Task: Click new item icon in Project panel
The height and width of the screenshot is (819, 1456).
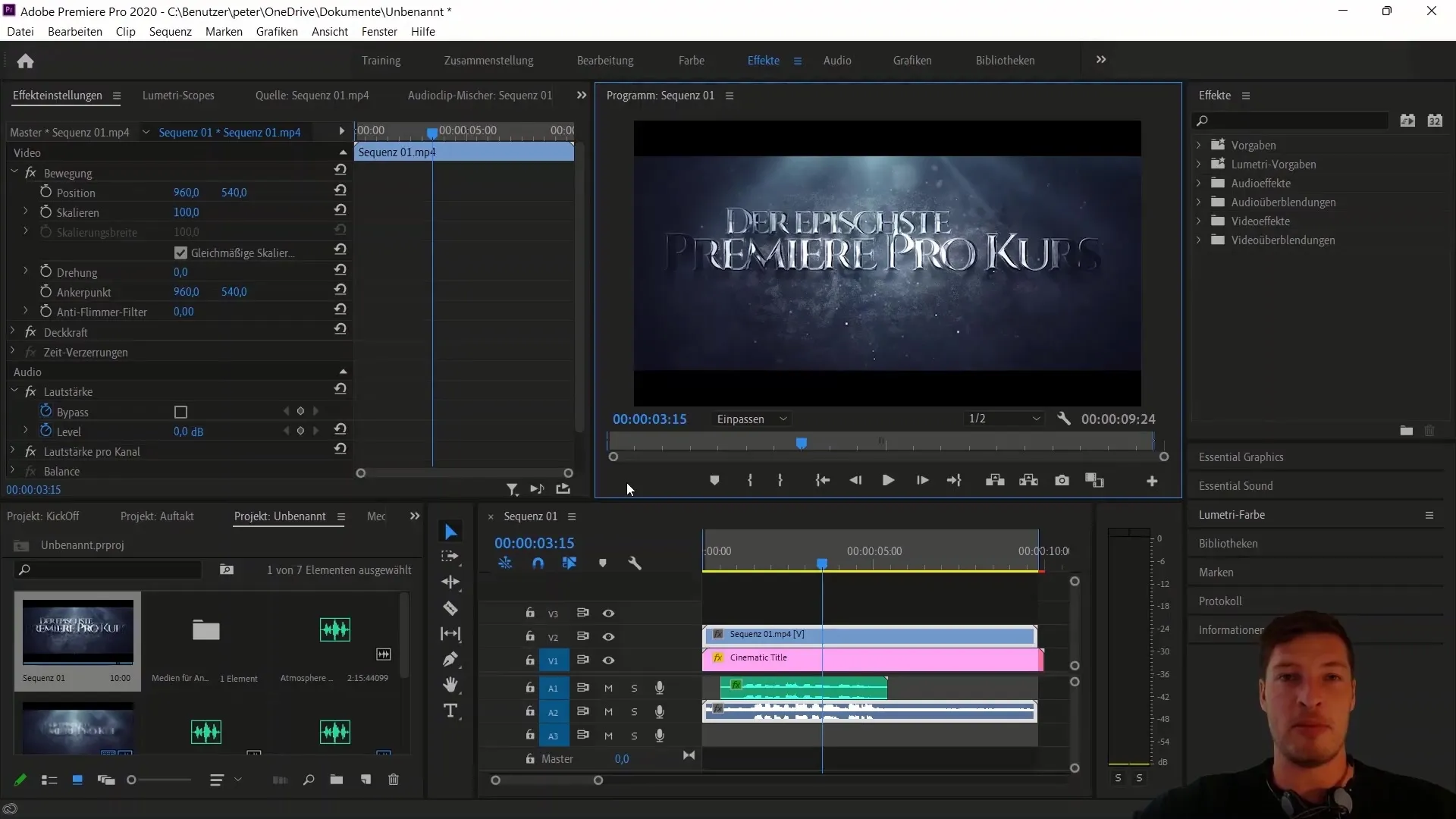Action: click(366, 780)
